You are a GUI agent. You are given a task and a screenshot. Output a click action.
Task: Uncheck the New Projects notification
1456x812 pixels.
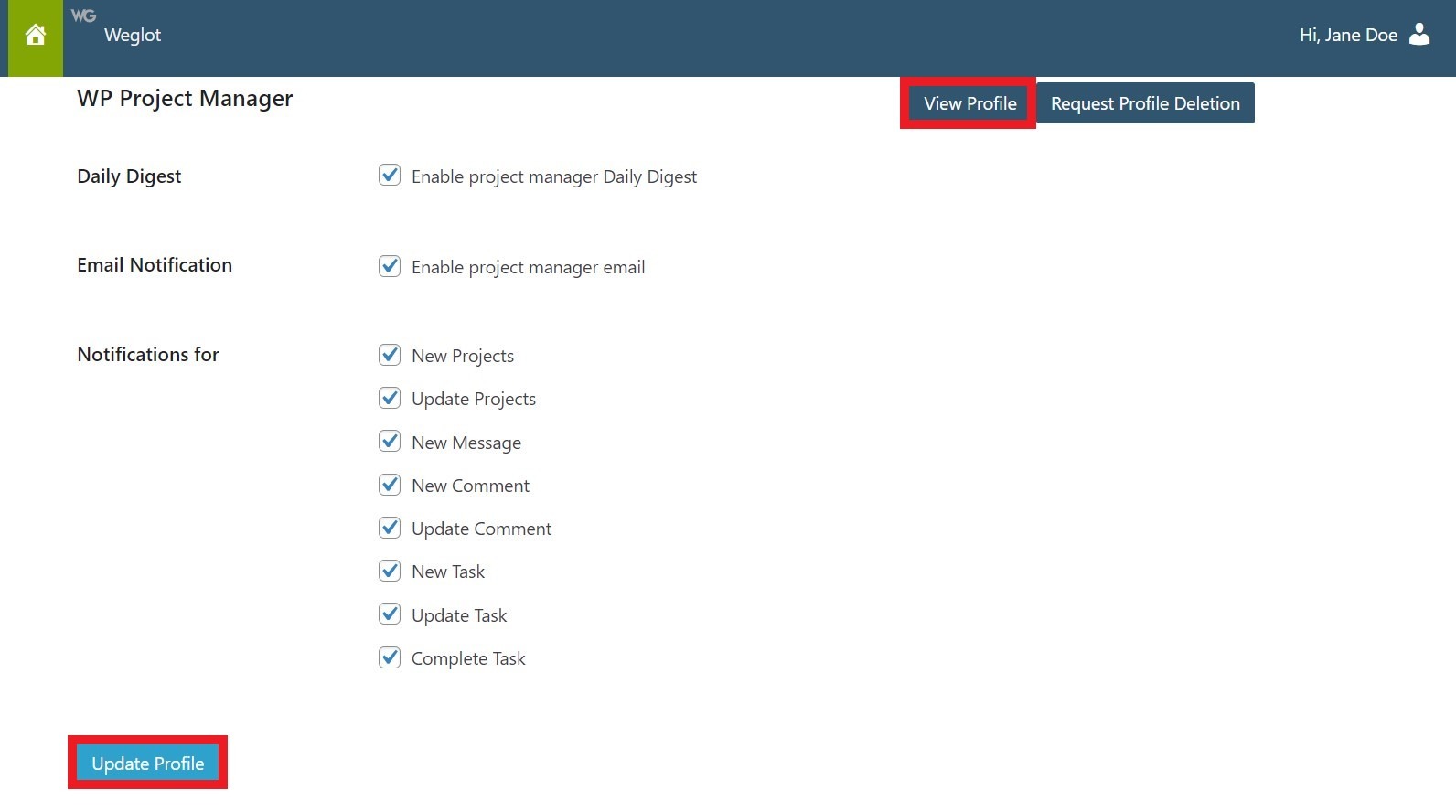point(390,354)
